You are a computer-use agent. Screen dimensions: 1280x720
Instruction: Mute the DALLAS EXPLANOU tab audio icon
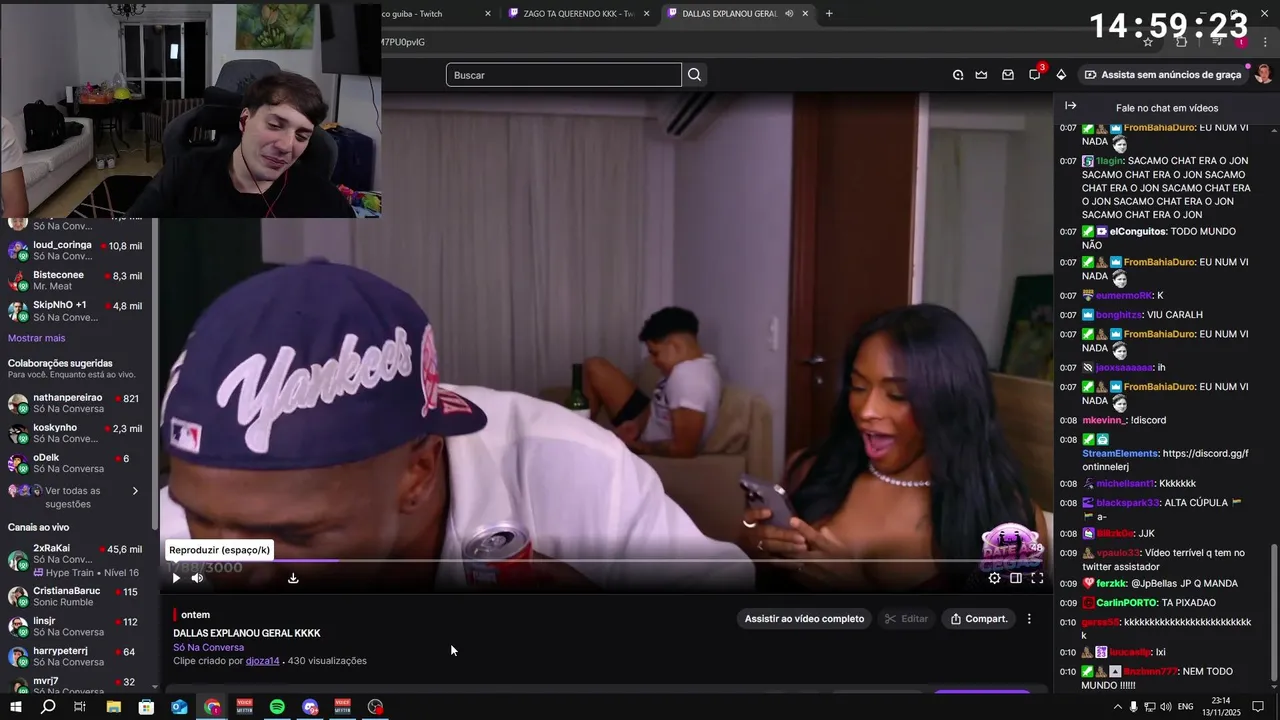789,14
